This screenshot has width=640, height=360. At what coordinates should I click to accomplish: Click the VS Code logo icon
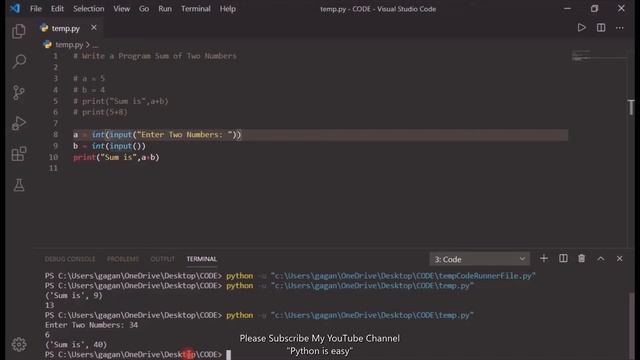click(x=15, y=9)
